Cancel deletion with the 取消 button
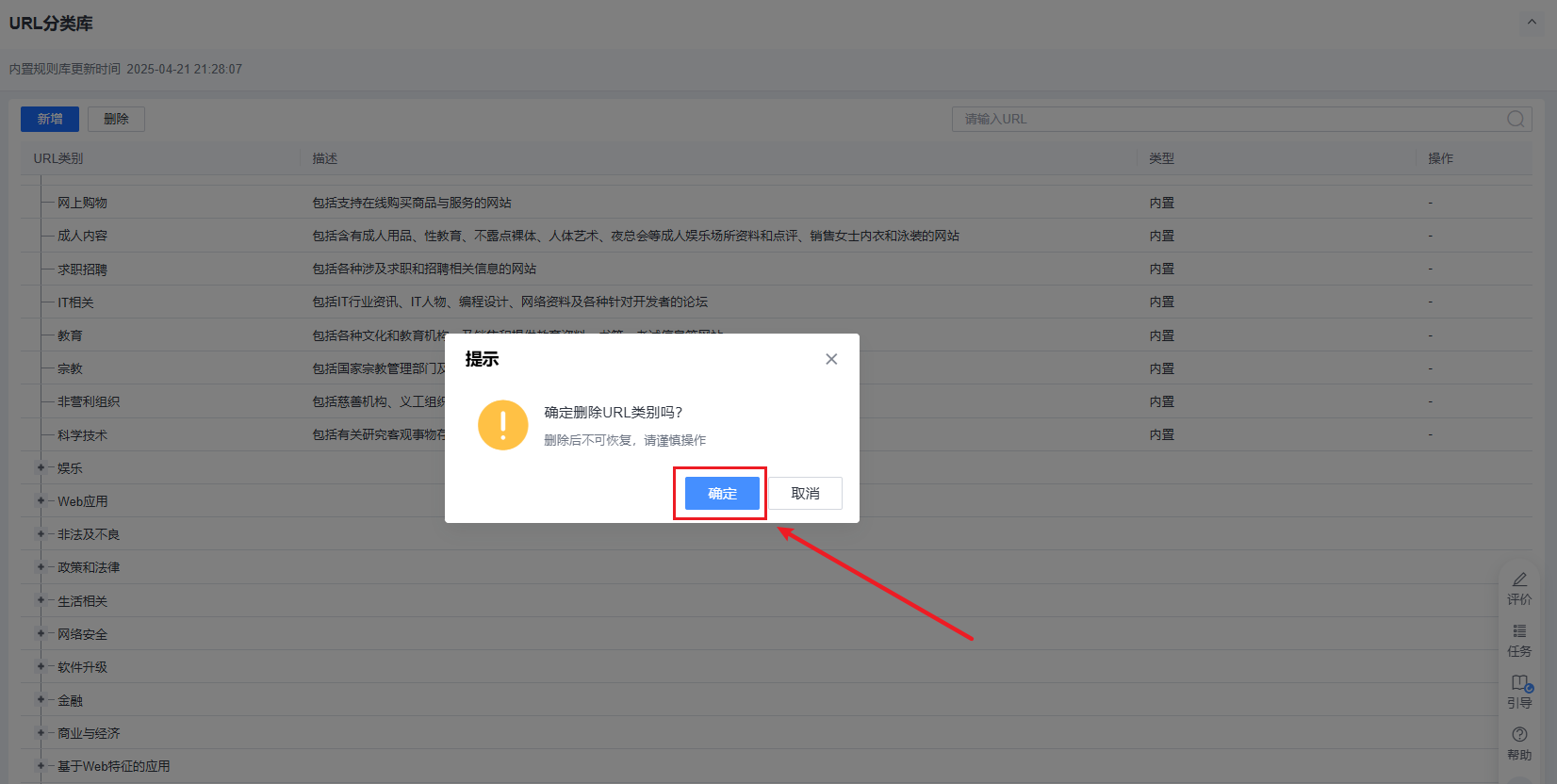 805,493
